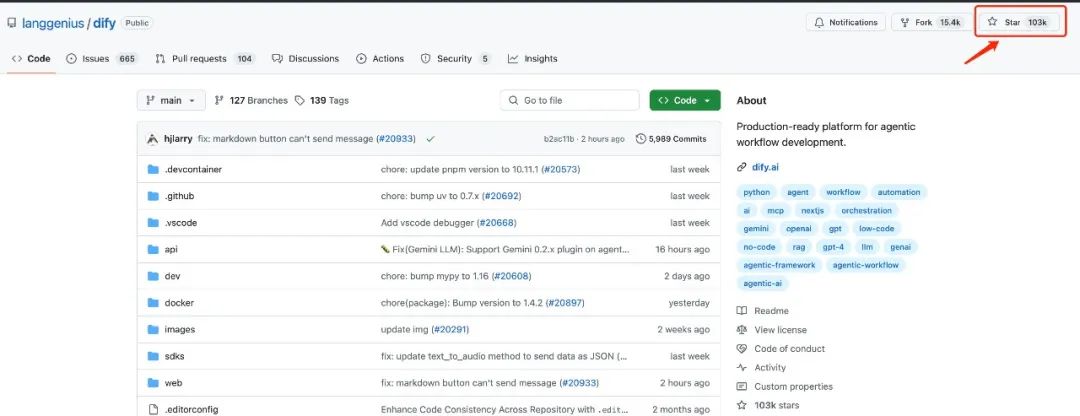This screenshot has height=416, width=1080.
Task: Click the Go to file search field
Action: click(x=570, y=101)
